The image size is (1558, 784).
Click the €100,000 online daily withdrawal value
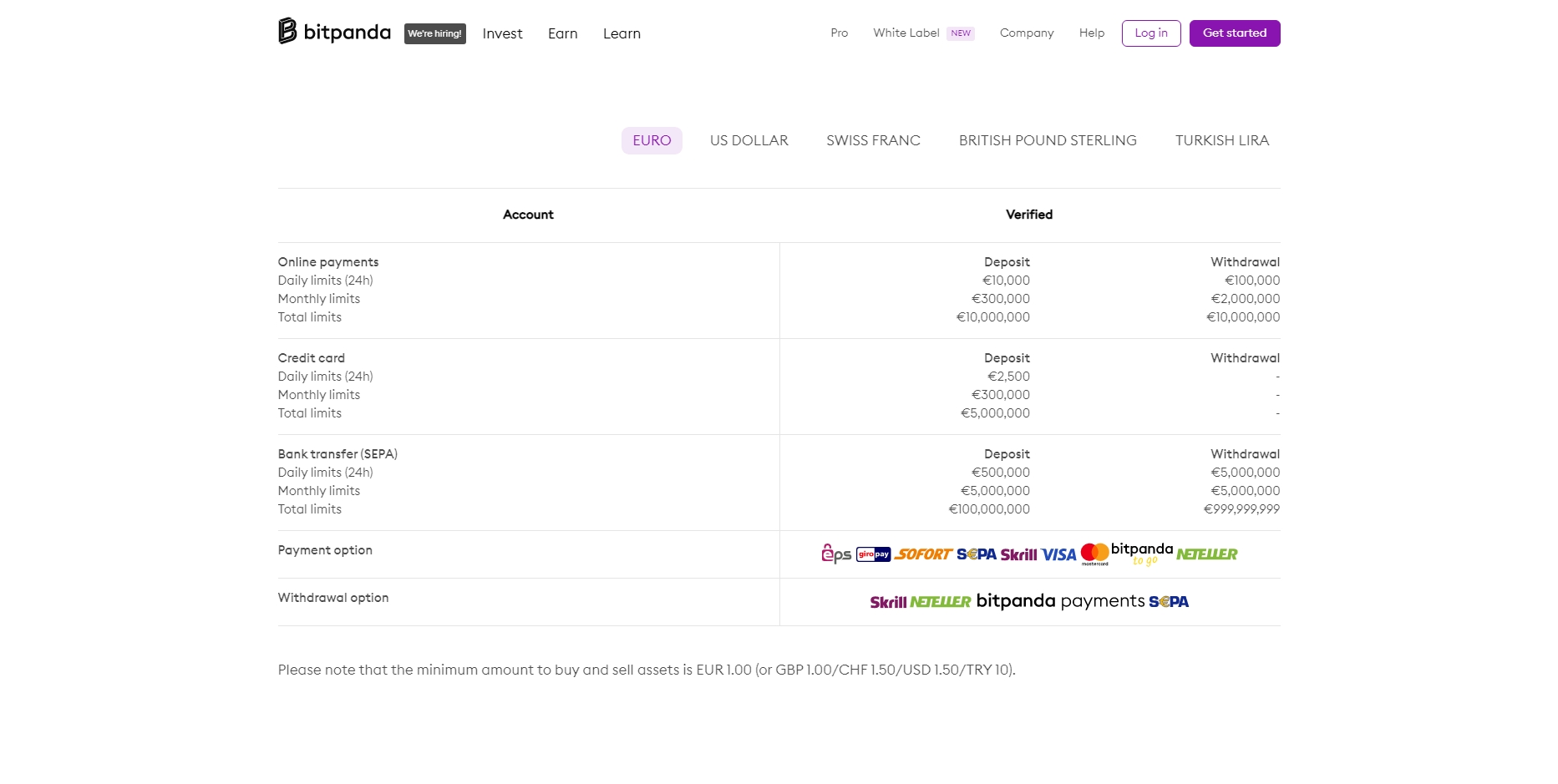click(x=1252, y=281)
